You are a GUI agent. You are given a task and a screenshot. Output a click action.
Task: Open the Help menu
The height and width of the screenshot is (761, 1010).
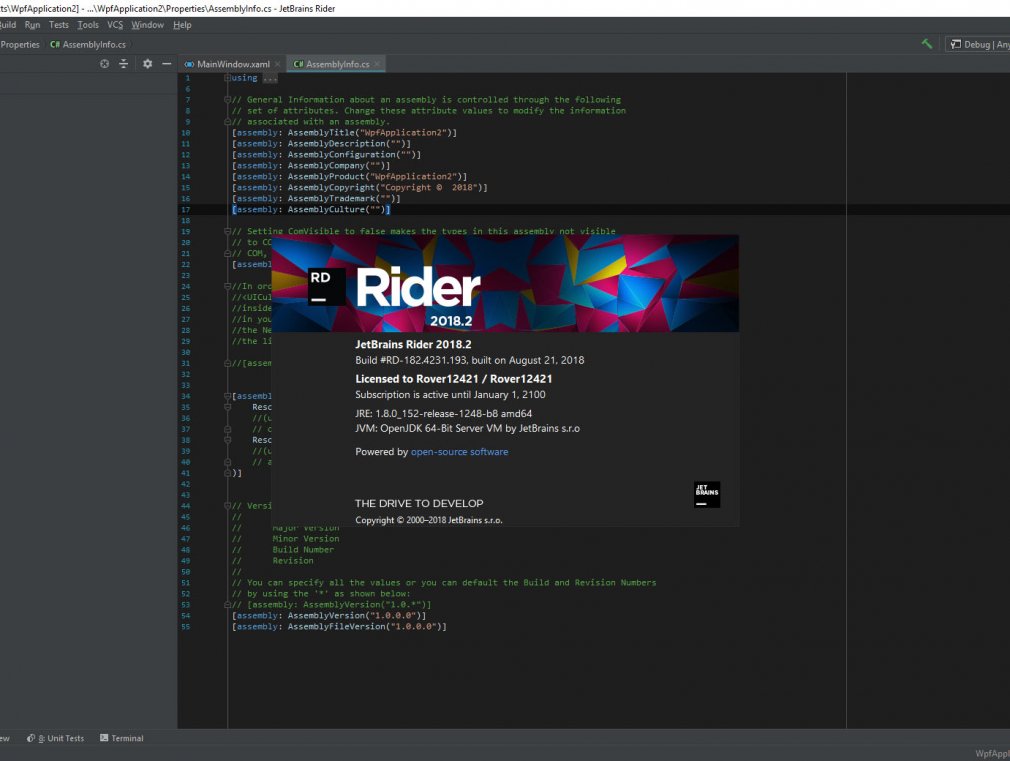[182, 25]
